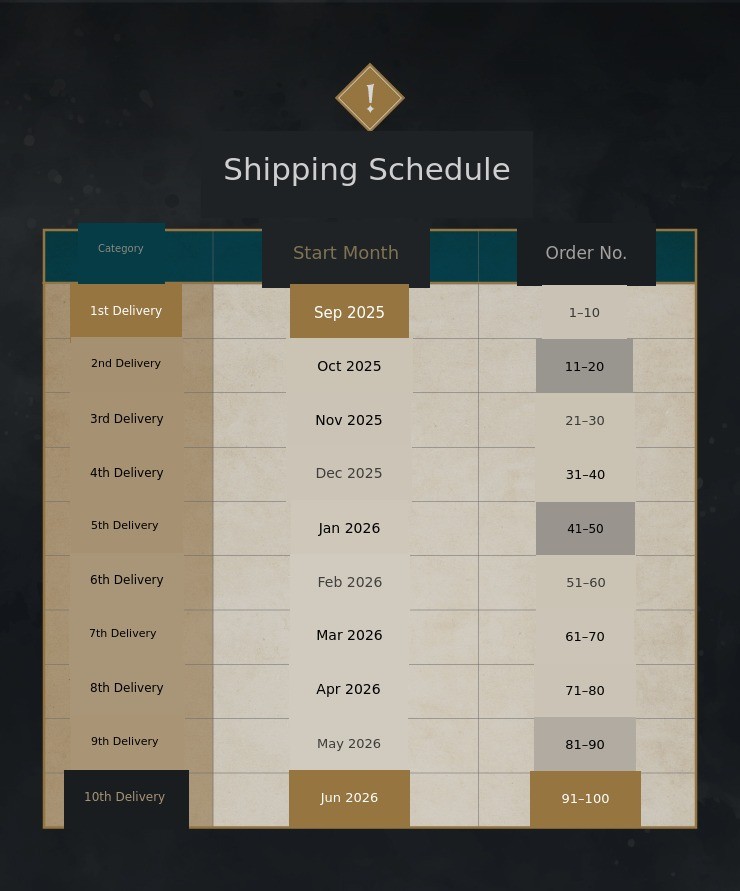Select the Jan 2026 month cell

point(349,528)
